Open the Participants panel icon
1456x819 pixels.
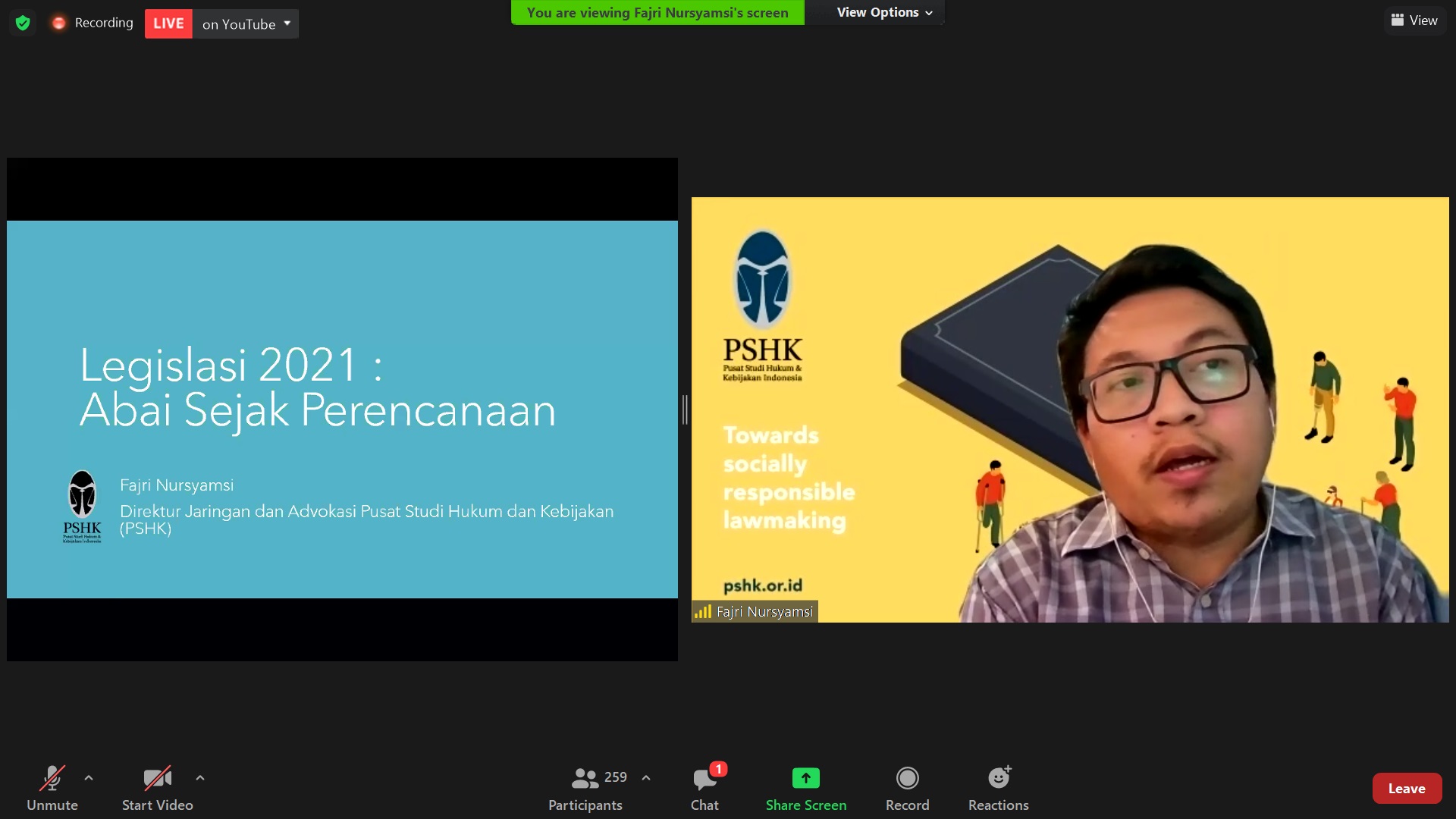pos(585,778)
